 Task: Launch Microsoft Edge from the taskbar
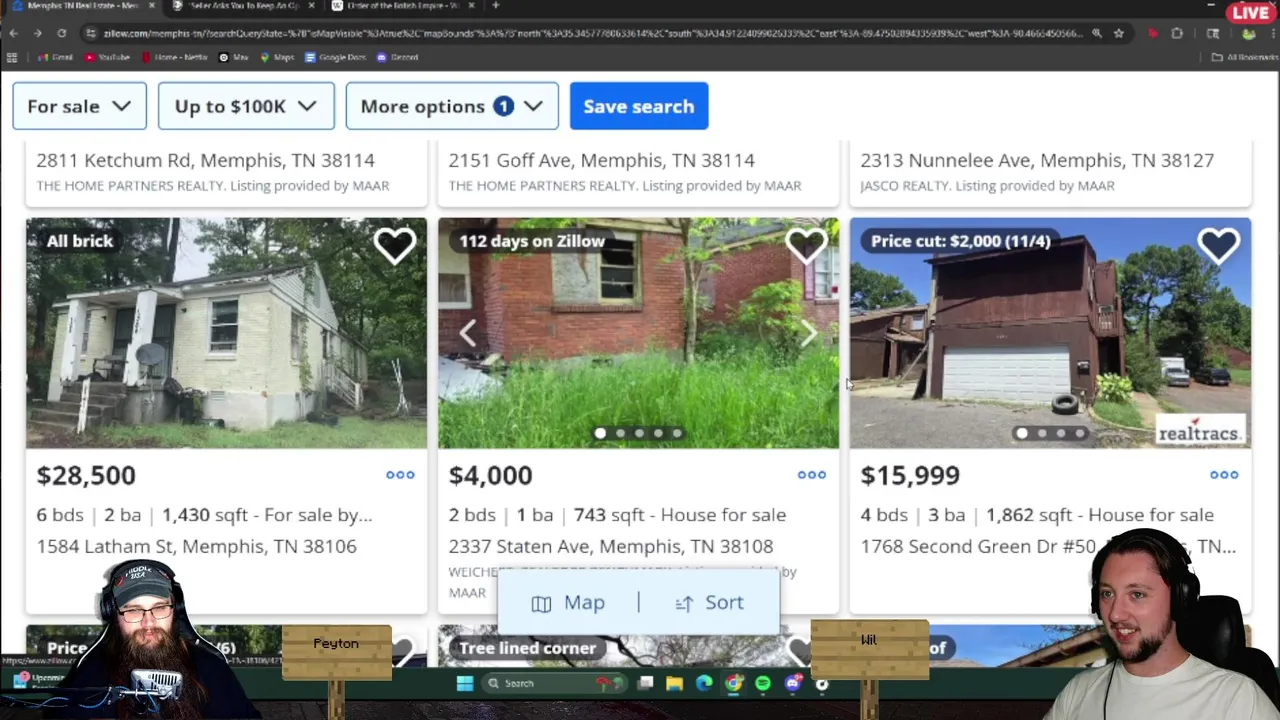(704, 683)
